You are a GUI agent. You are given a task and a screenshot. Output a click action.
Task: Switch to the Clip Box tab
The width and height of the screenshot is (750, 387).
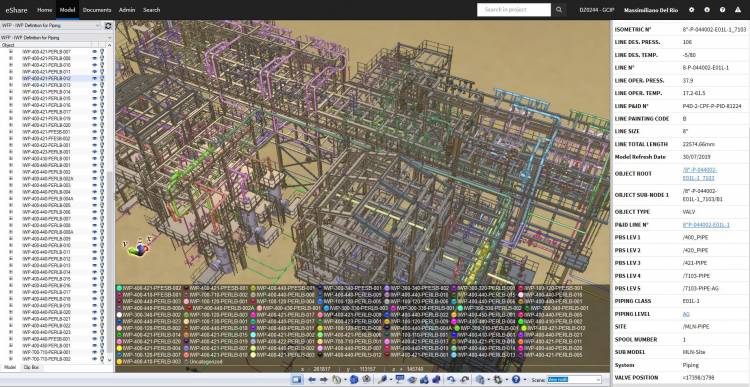pos(32,367)
